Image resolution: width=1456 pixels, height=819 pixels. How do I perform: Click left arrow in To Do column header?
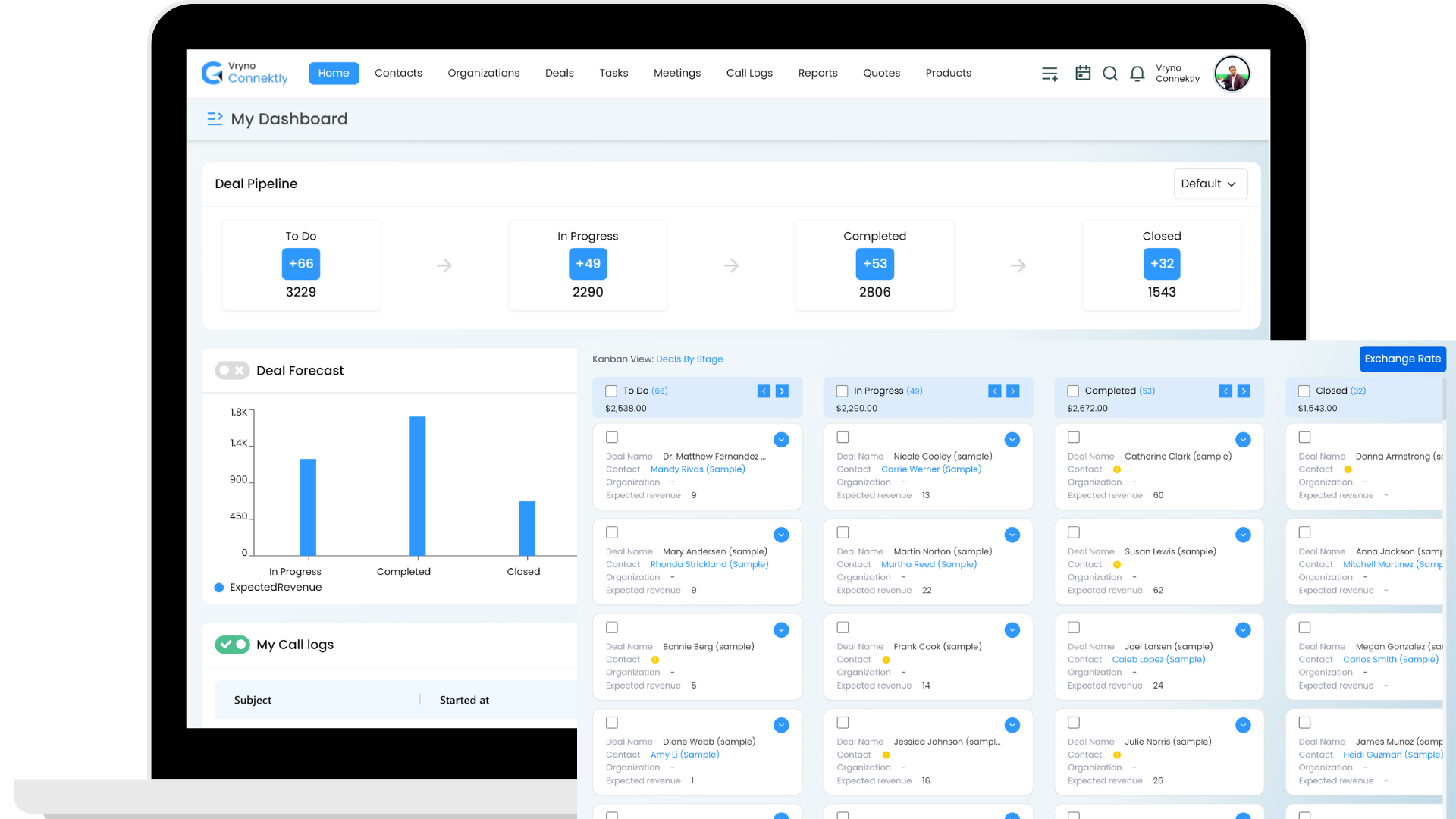[x=764, y=391]
